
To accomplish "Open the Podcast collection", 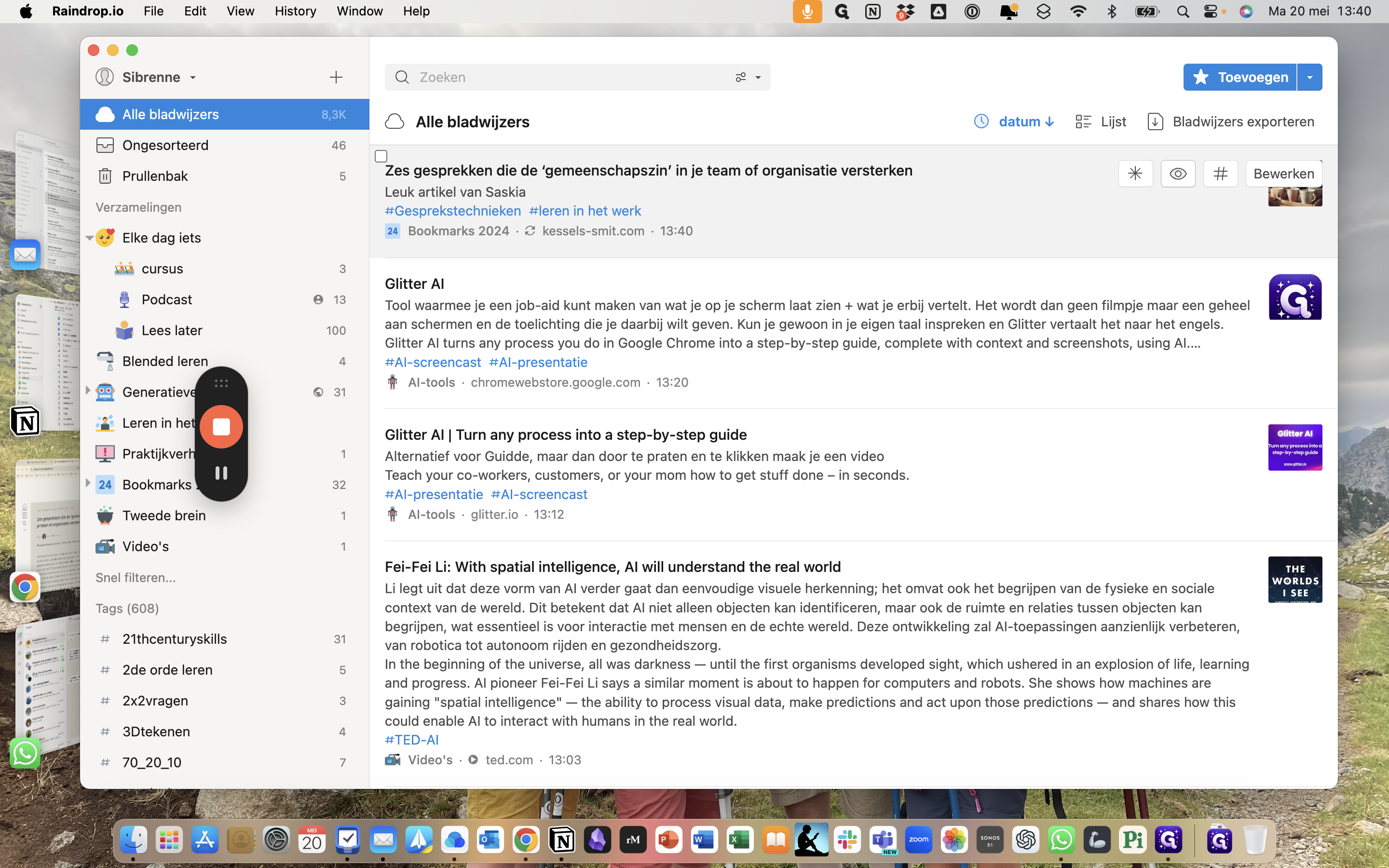I will (224, 299).
